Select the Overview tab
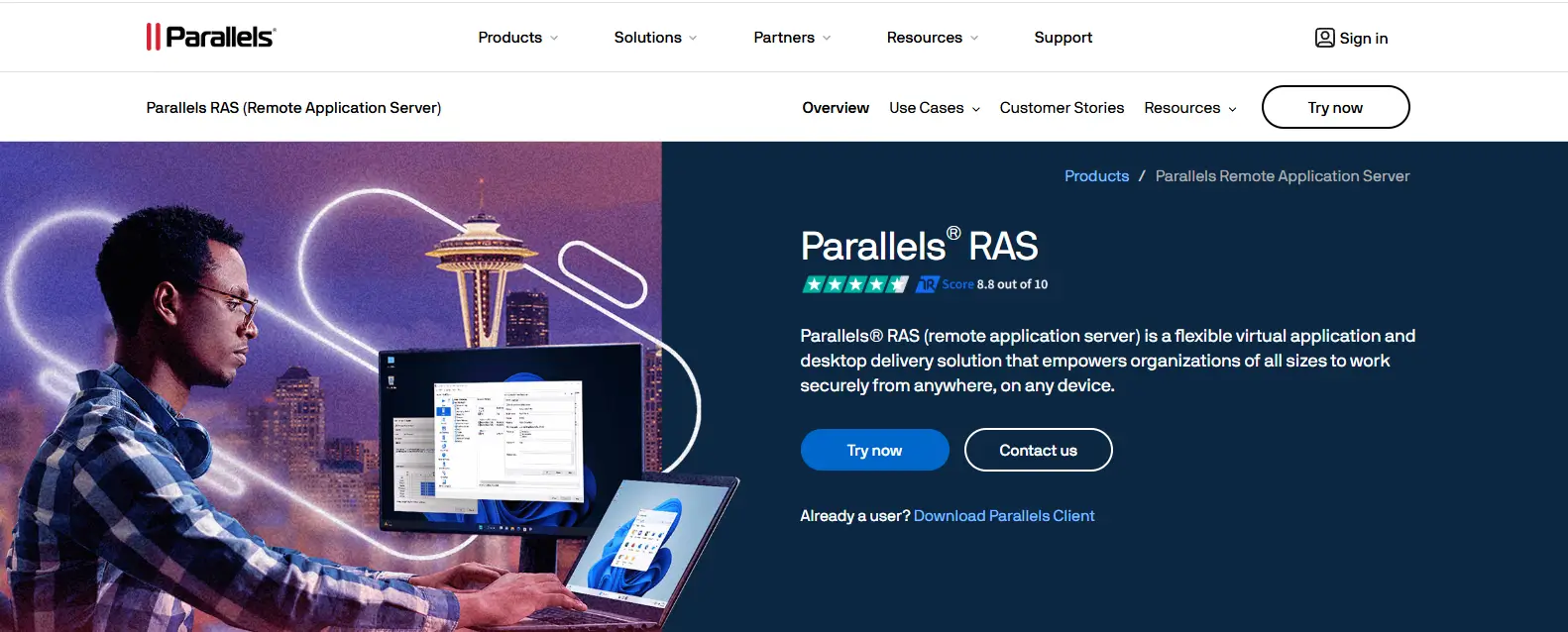 click(836, 108)
